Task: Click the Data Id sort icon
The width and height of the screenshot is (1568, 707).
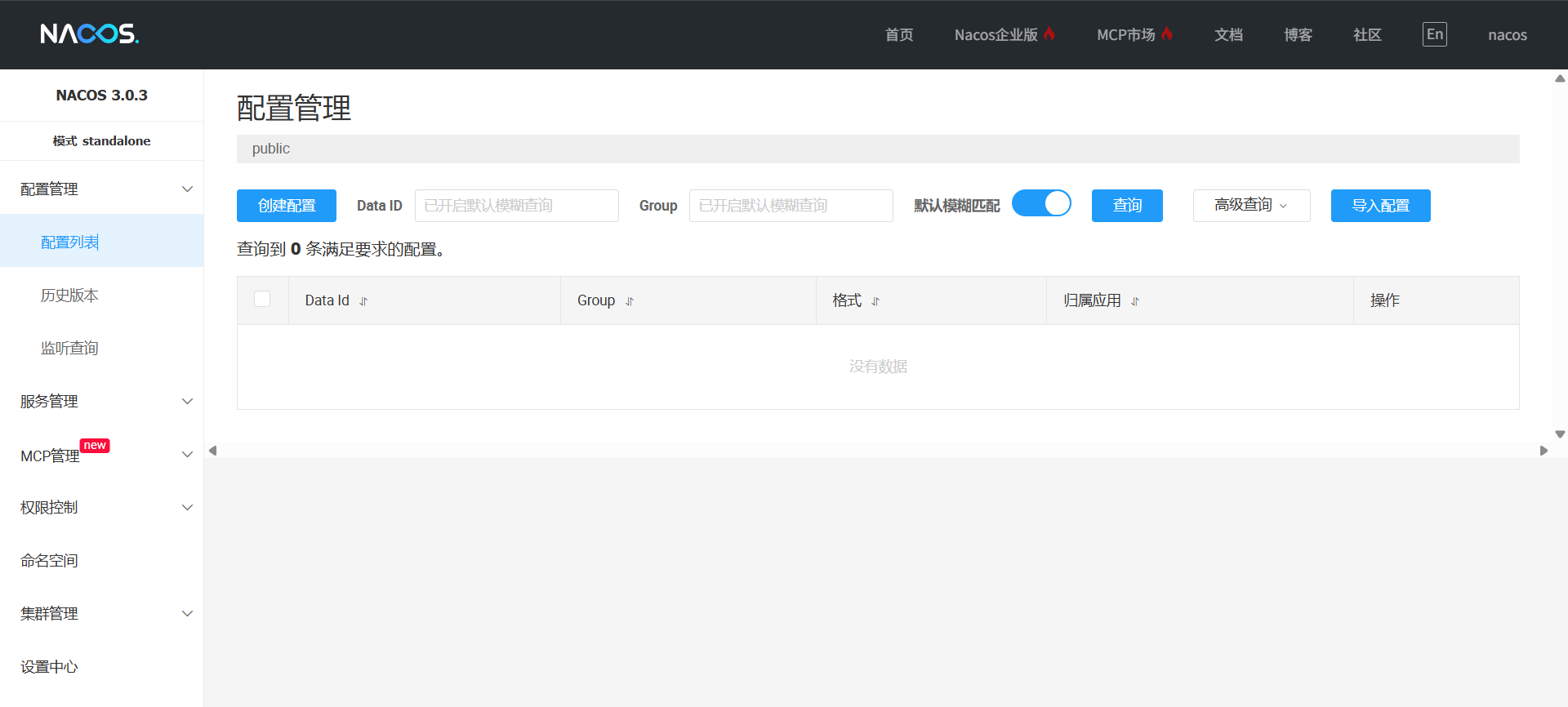Action: click(x=363, y=301)
